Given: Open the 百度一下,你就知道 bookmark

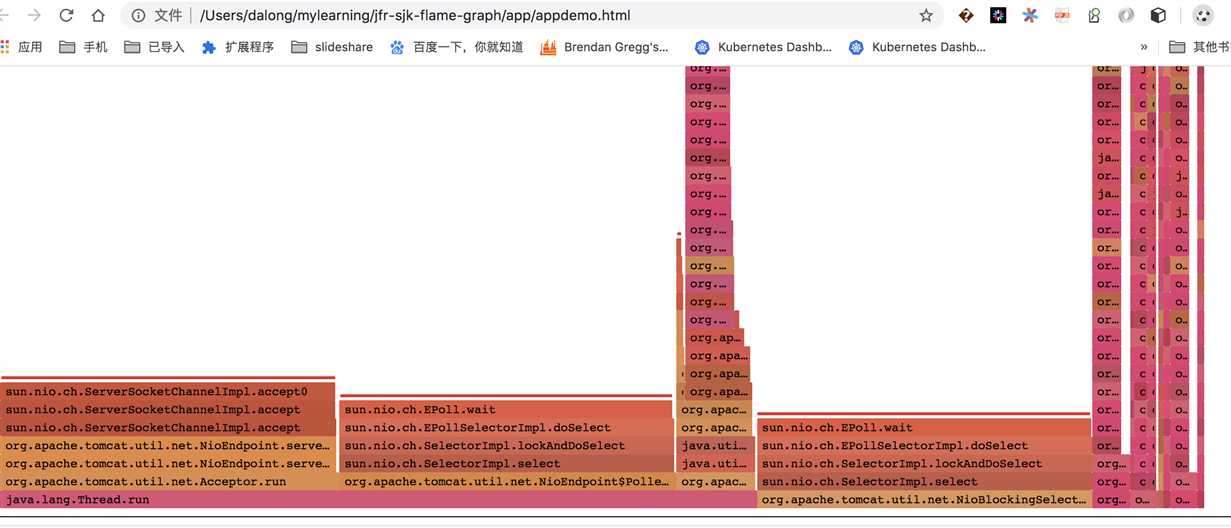Looking at the screenshot, I should [x=456, y=47].
